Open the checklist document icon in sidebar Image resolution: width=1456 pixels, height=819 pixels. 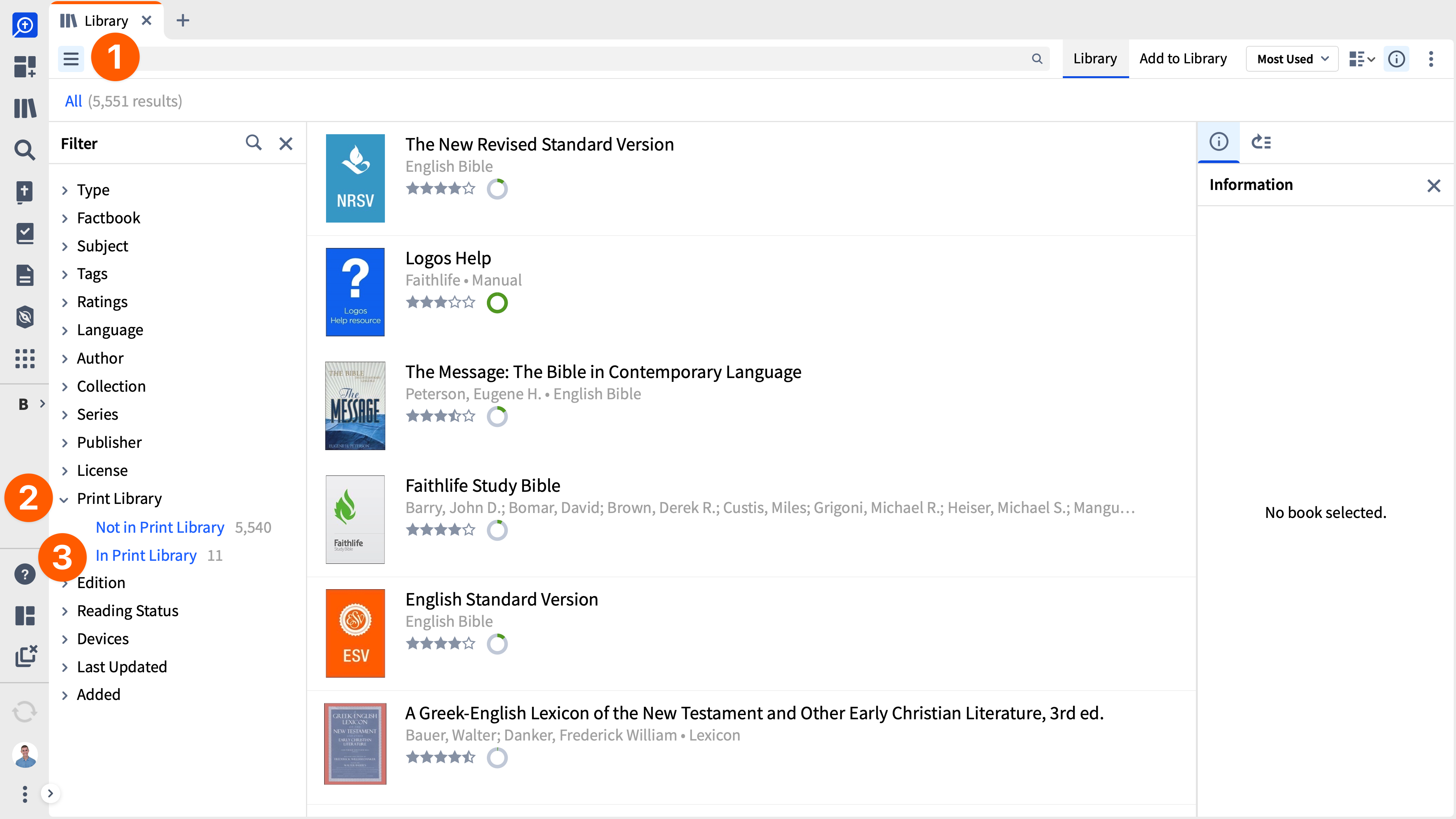click(25, 234)
